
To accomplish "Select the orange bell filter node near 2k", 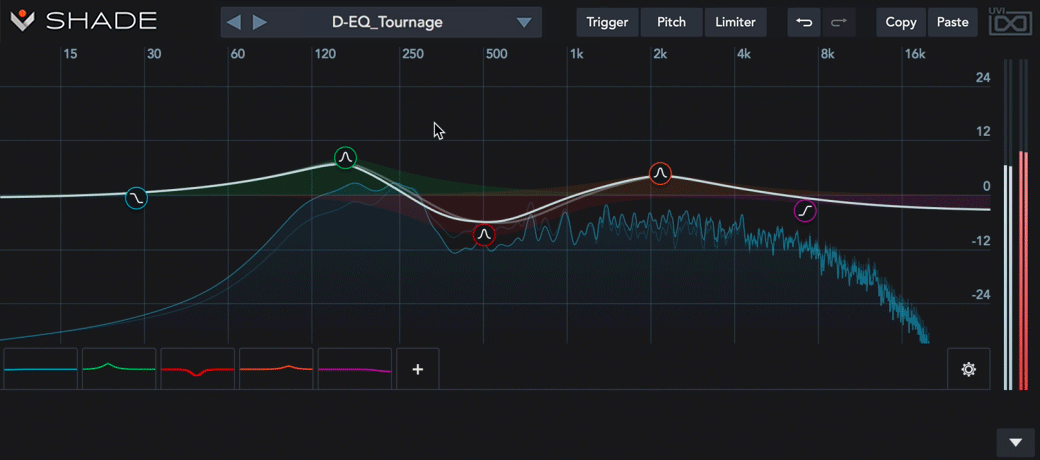I will 659,174.
